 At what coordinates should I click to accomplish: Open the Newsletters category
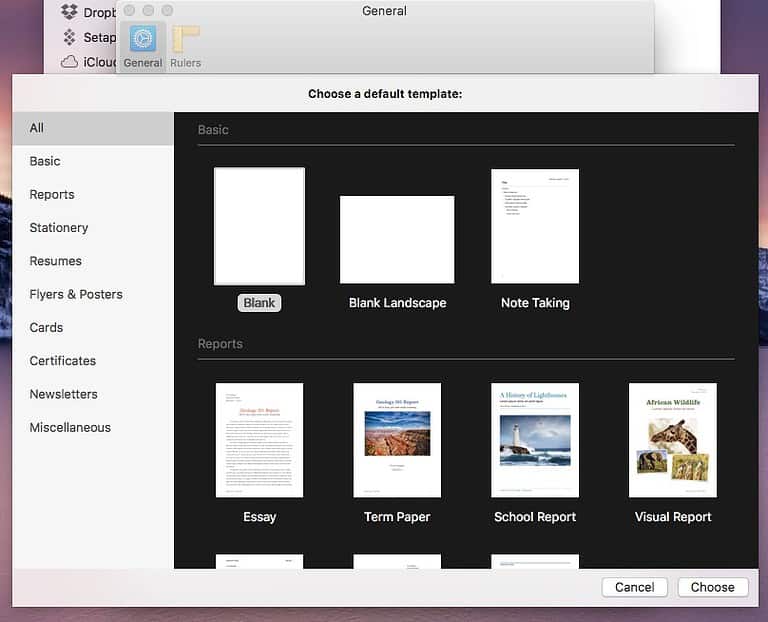coord(63,394)
